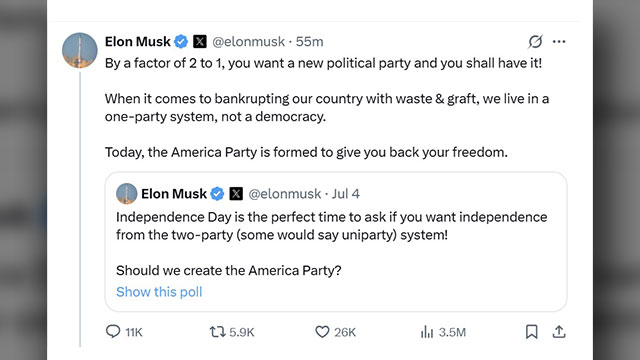Repost using the retweet arrows icon

pos(218,332)
